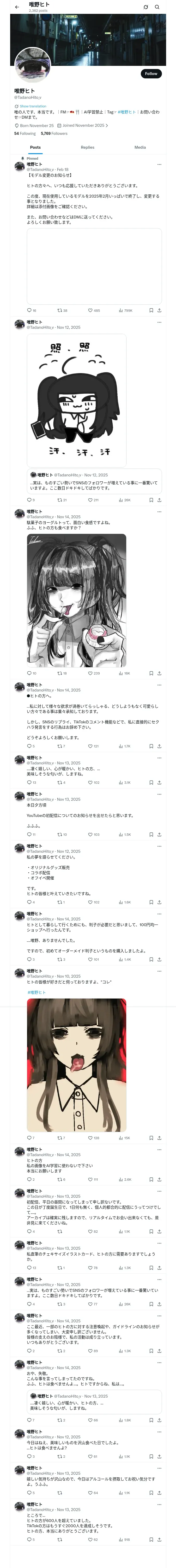Reply to the pinned post with 16 replies
The height and width of the screenshot is (1568, 176).
pos(32,310)
